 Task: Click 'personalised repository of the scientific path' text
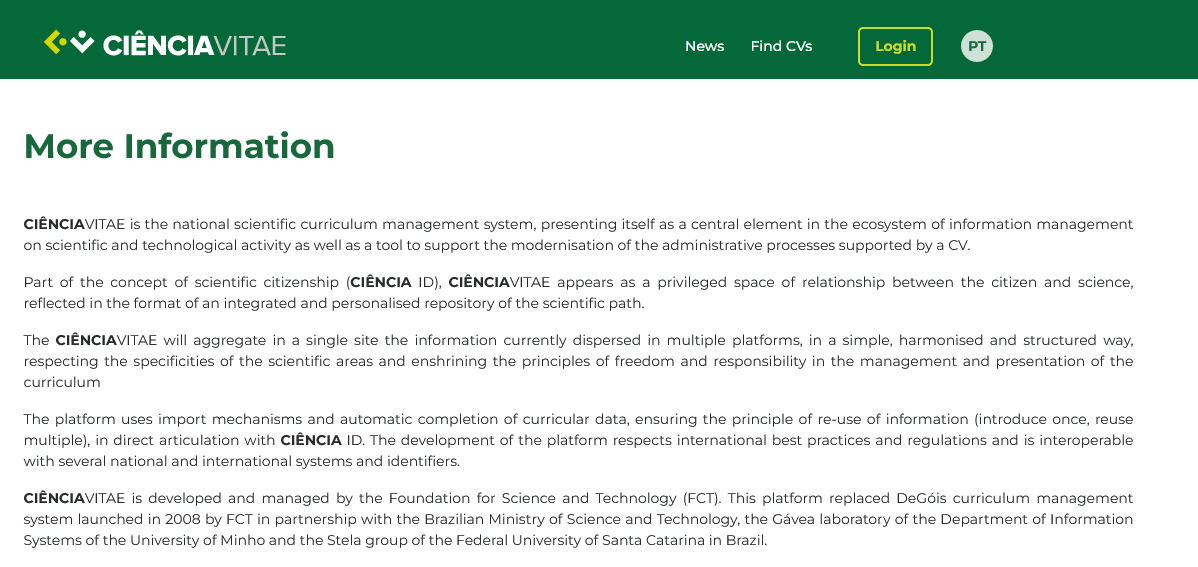point(487,303)
